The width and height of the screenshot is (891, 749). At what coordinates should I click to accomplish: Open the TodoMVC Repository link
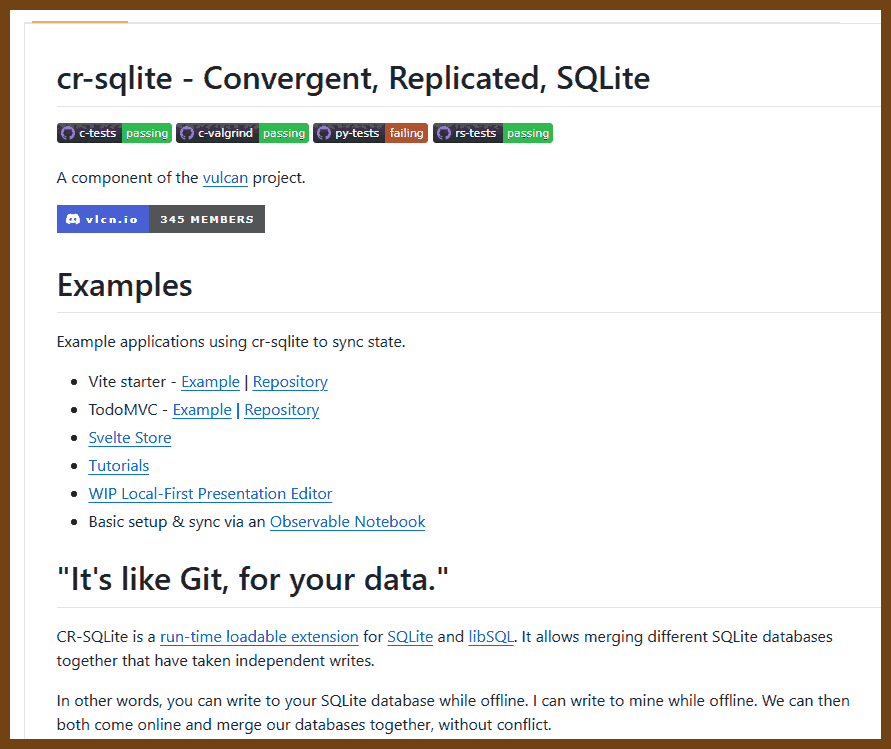click(x=282, y=410)
